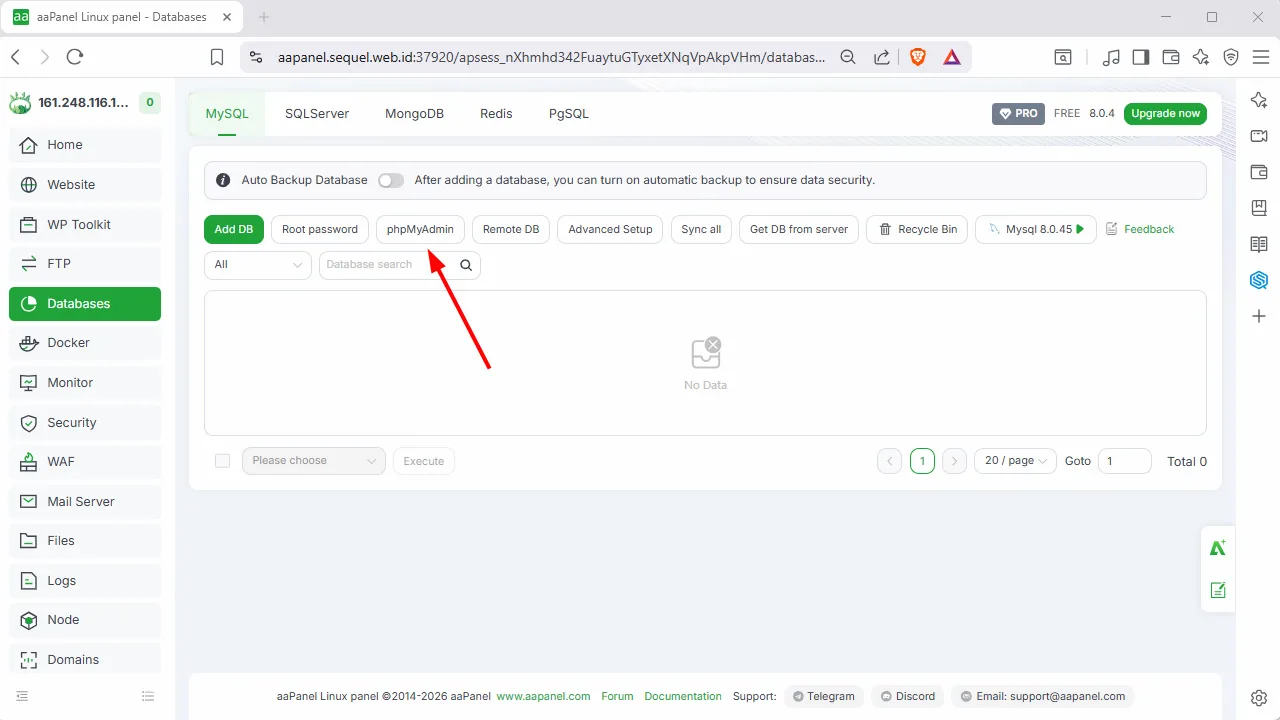Screen dimensions: 1280x720
Task: Open FTP in the sidebar
Action: [85, 264]
